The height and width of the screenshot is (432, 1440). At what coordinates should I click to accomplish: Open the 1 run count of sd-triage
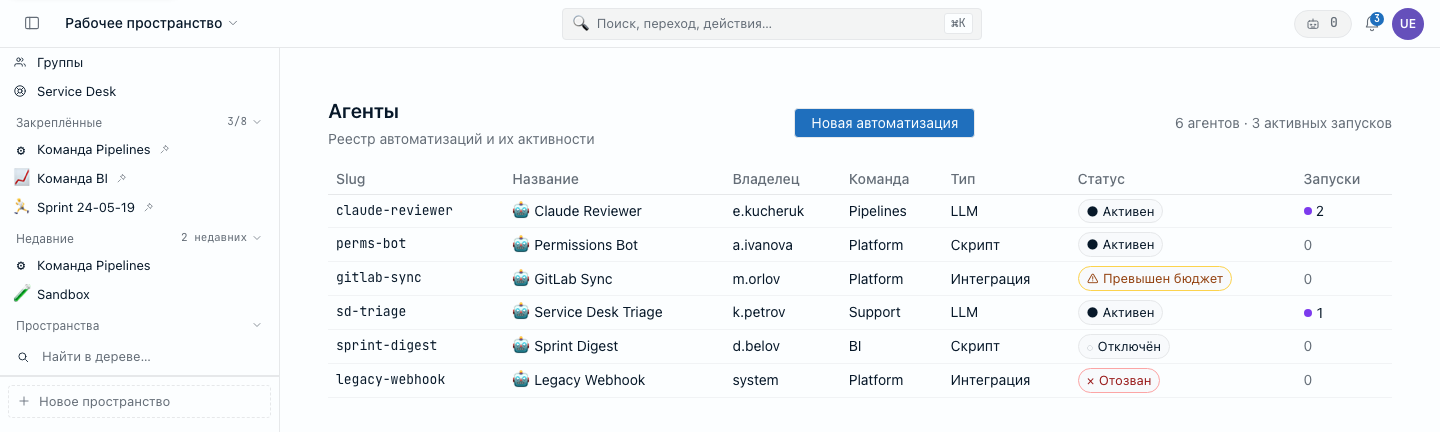pos(1313,313)
